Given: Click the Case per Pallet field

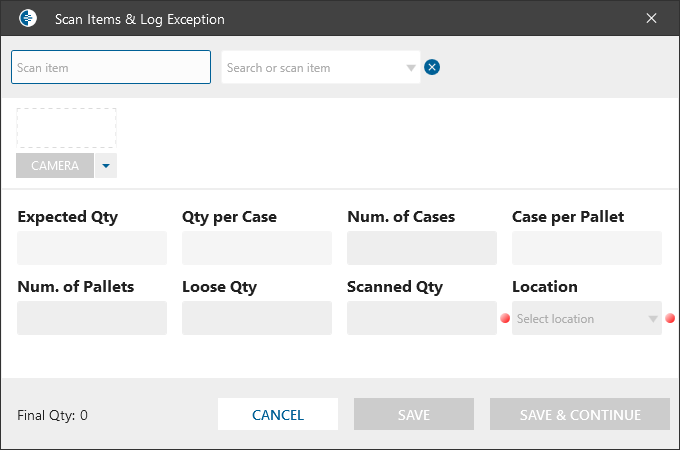Looking at the screenshot, I should pyautogui.click(x=587, y=248).
